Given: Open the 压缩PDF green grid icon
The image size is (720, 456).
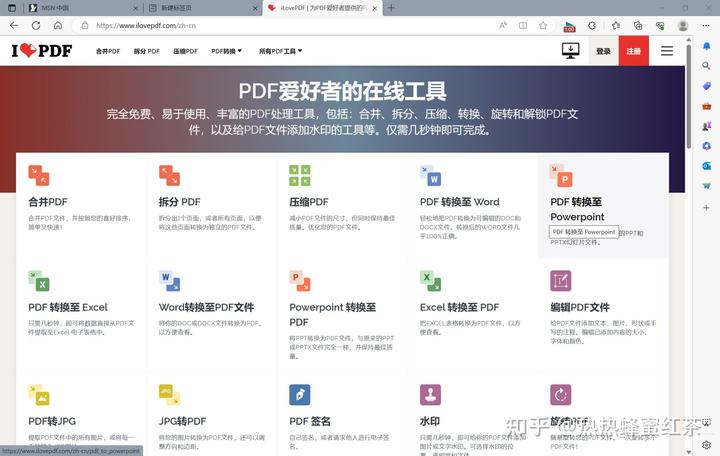Looking at the screenshot, I should 300,175.
